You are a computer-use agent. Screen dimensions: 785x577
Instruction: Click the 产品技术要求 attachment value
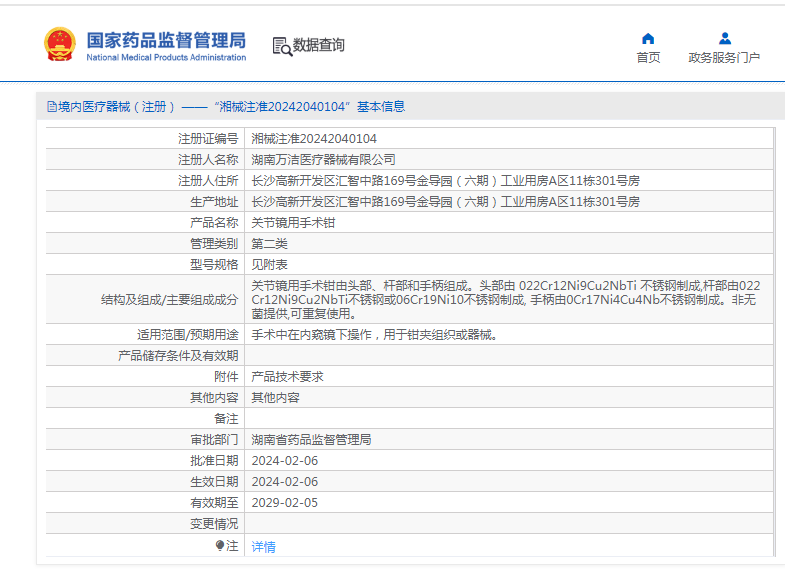(287, 377)
